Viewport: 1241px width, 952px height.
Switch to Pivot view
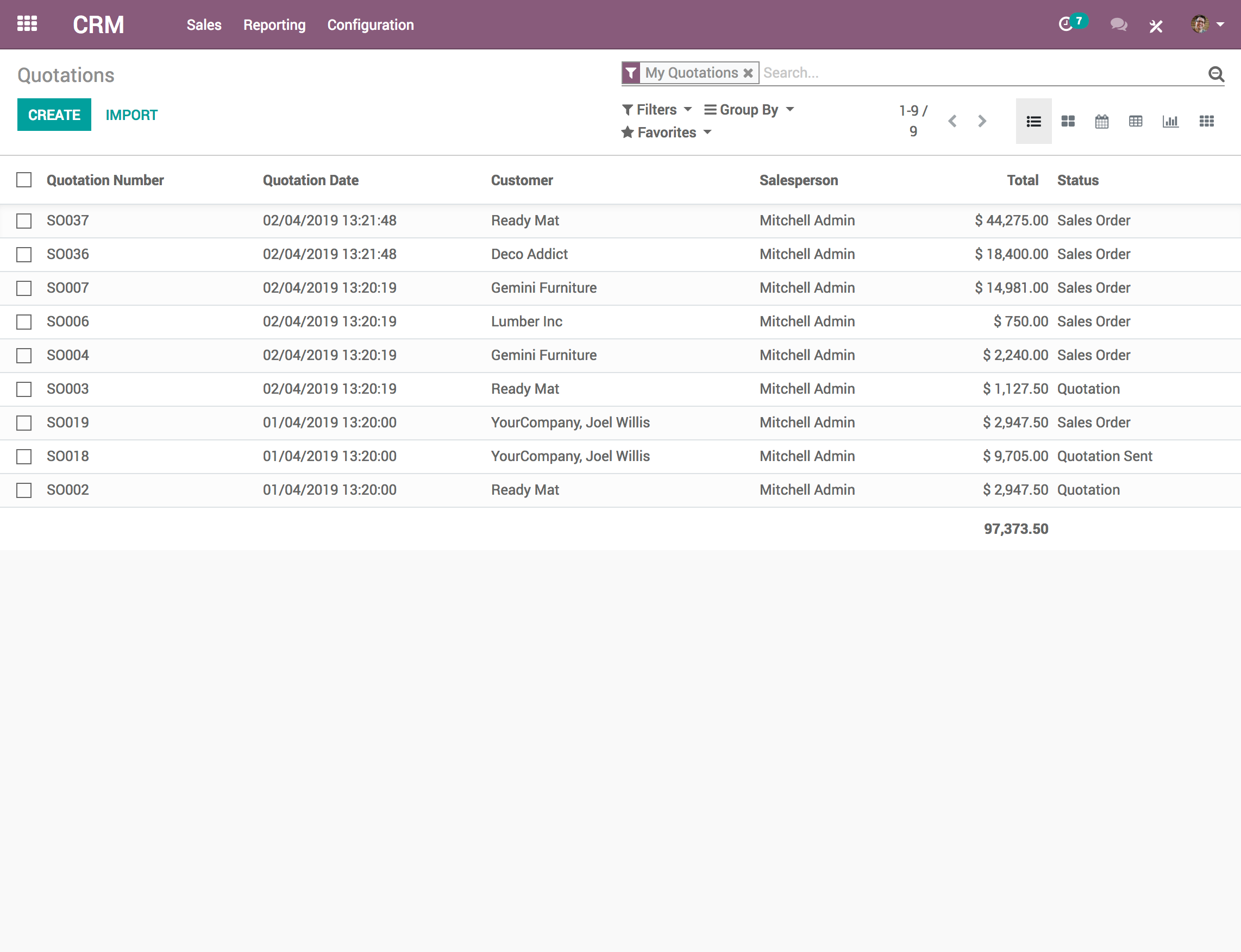(1135, 121)
